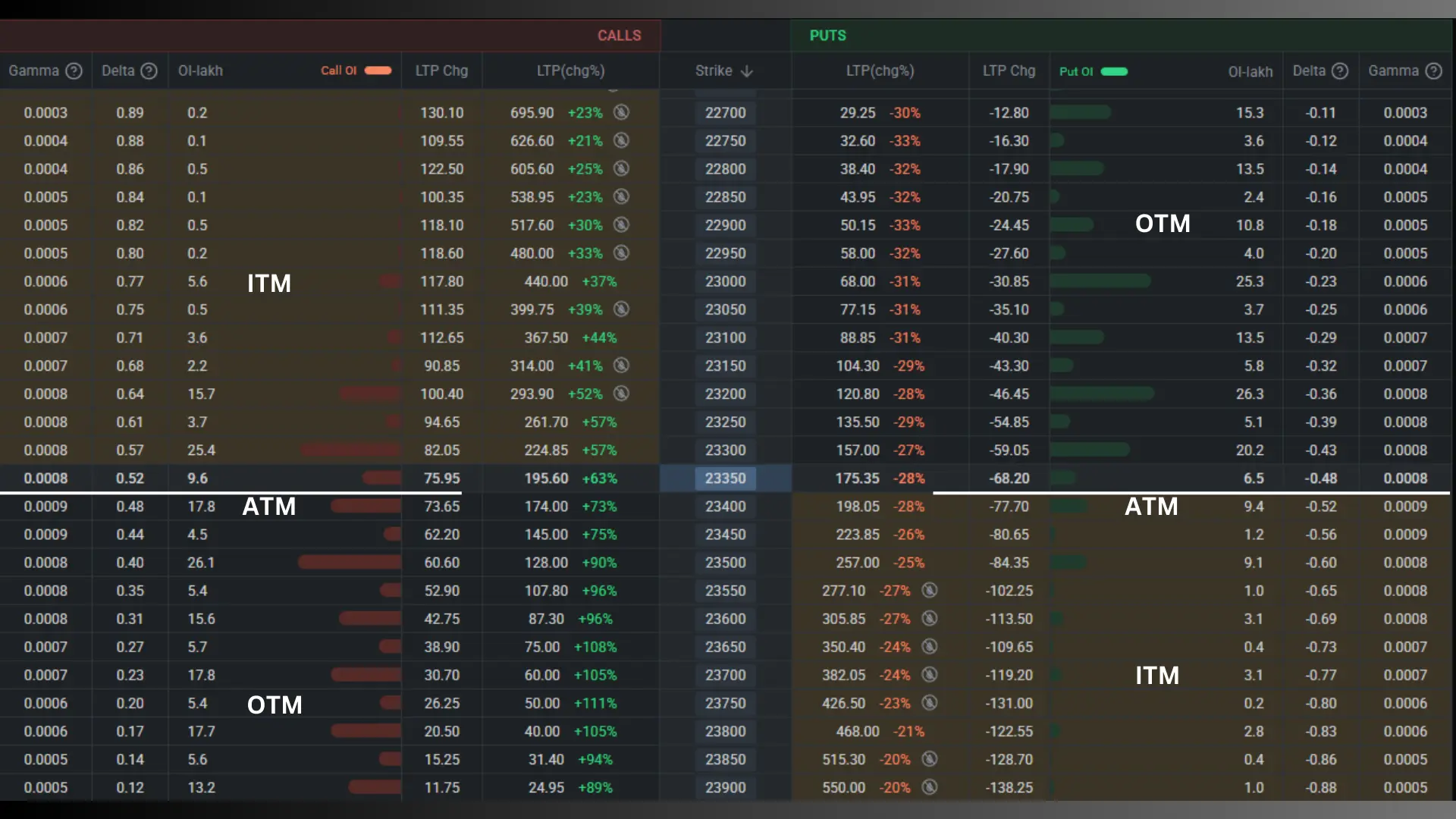Click the put LTP change -68.20
The width and height of the screenshot is (1456, 819).
[x=1009, y=479]
